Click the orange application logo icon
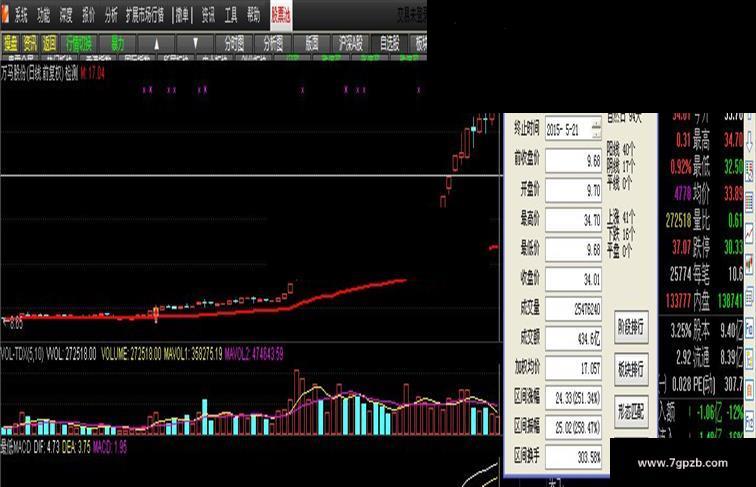Screen dimensions: 756x487 coord(5,14)
